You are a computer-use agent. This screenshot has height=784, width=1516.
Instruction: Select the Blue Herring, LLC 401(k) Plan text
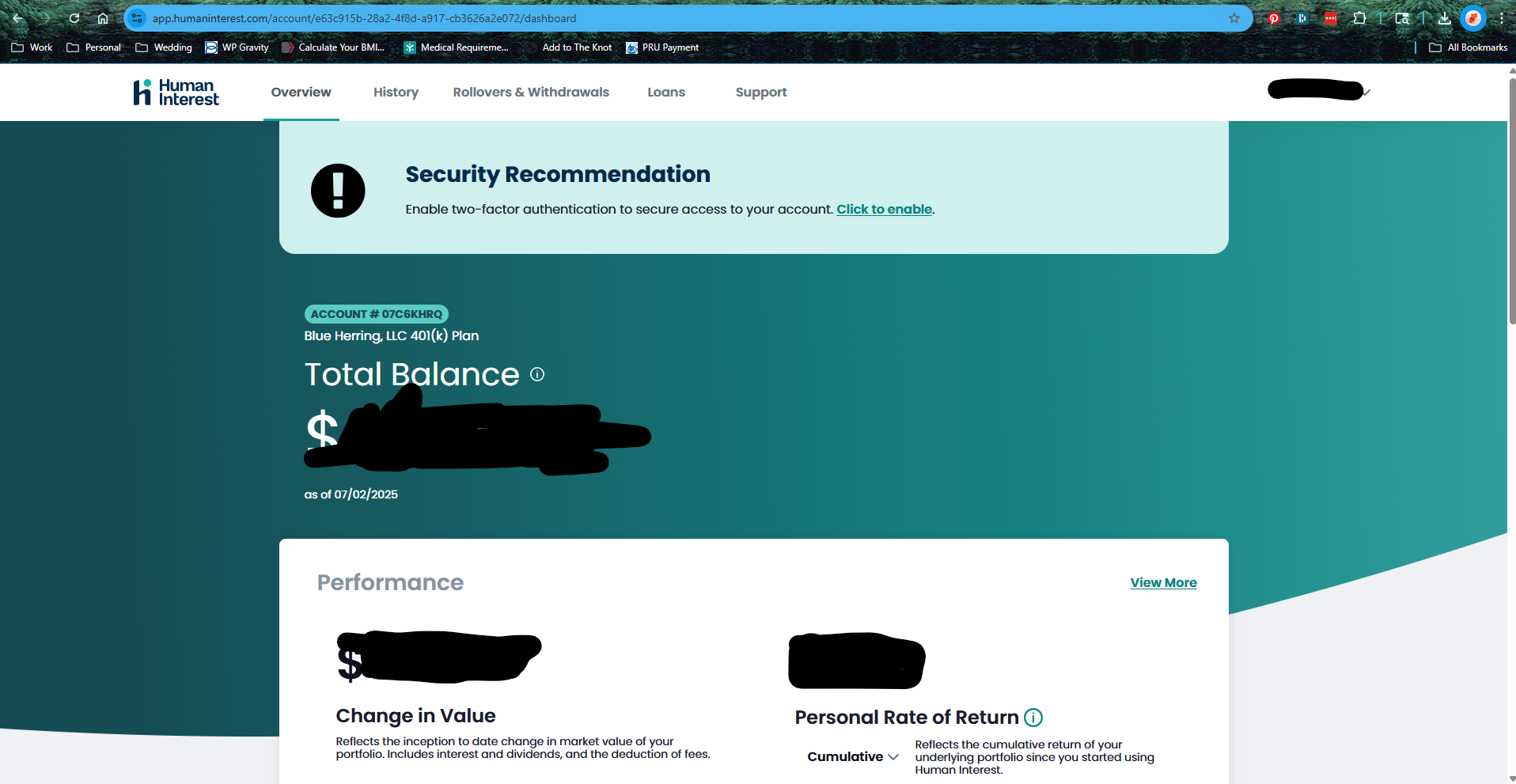pyautogui.click(x=392, y=336)
